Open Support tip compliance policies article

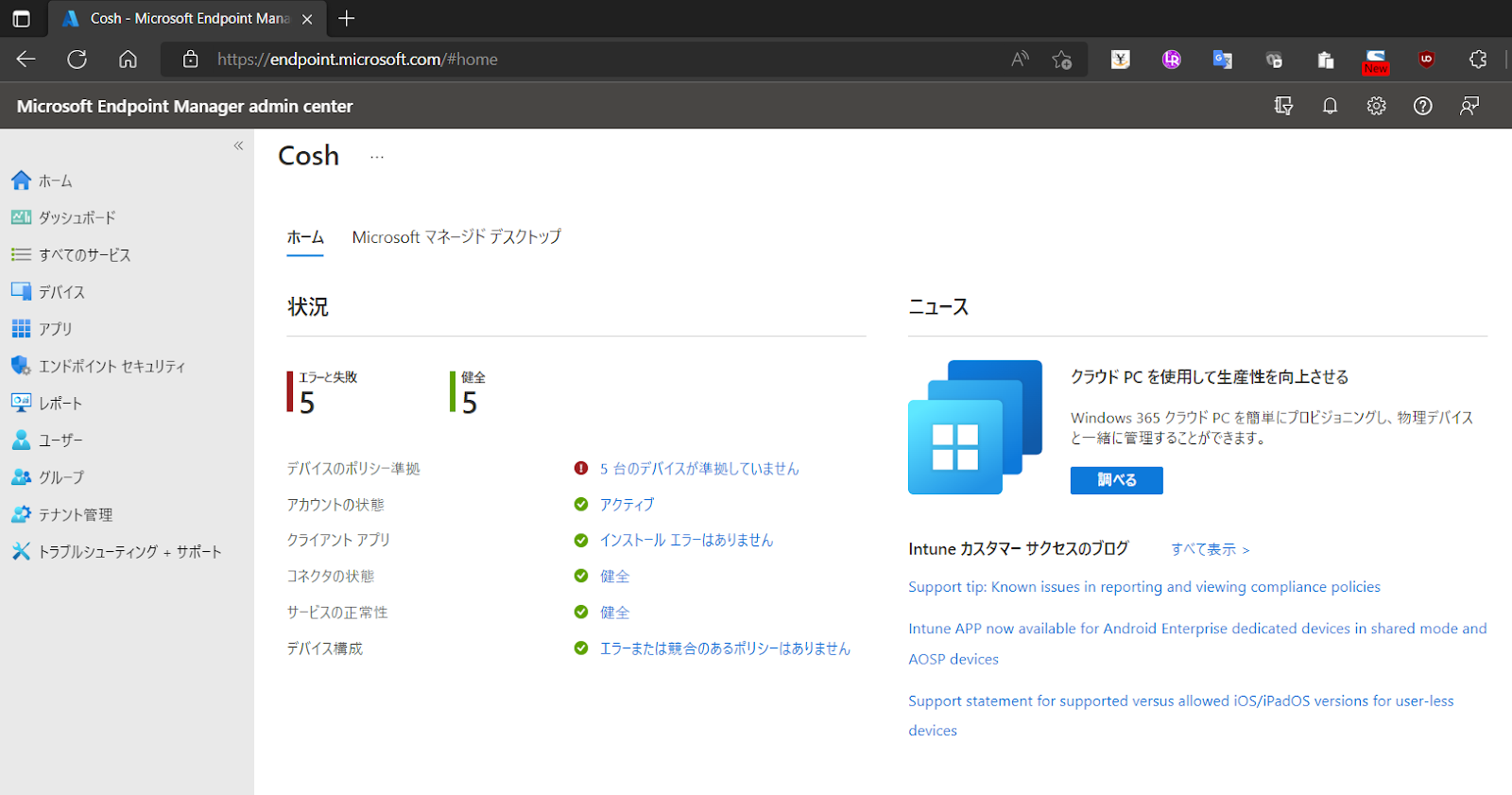[x=1144, y=587]
